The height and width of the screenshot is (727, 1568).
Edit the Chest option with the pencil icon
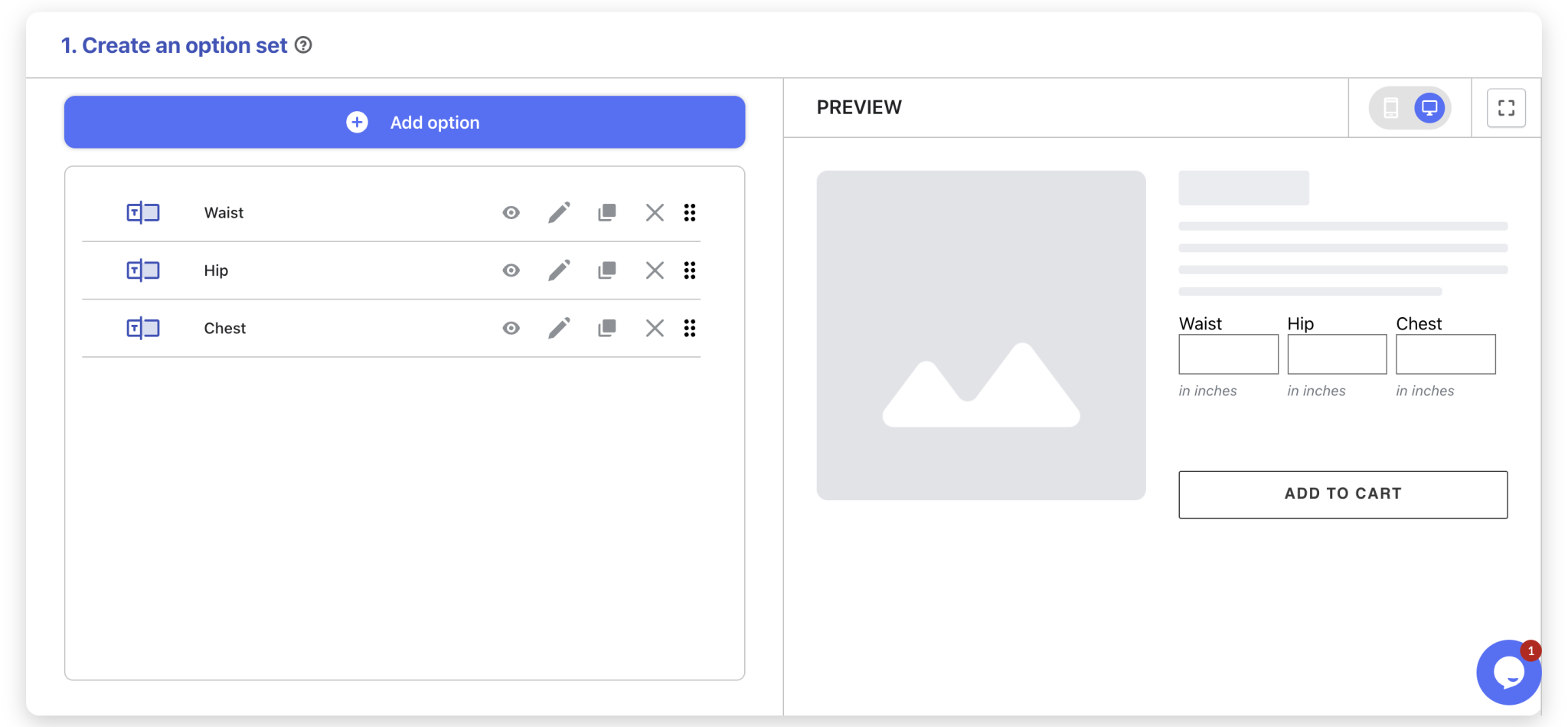pos(558,328)
